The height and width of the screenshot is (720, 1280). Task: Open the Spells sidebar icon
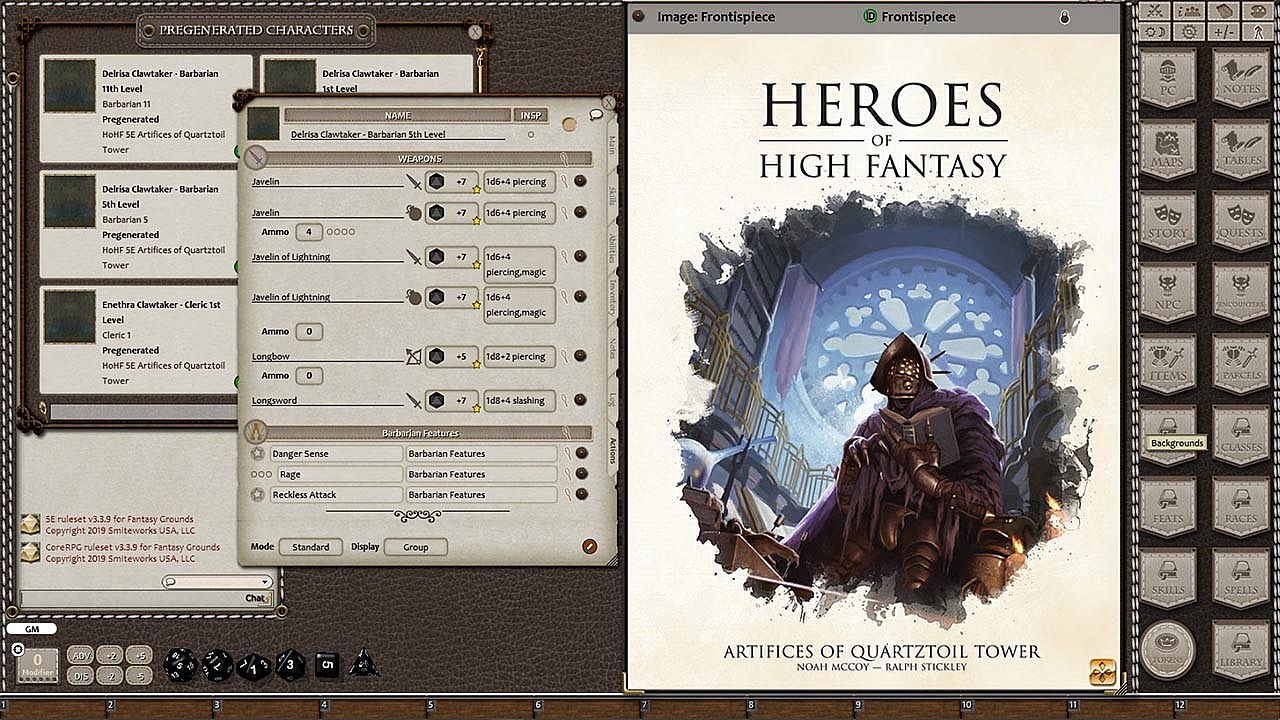tap(1240, 577)
